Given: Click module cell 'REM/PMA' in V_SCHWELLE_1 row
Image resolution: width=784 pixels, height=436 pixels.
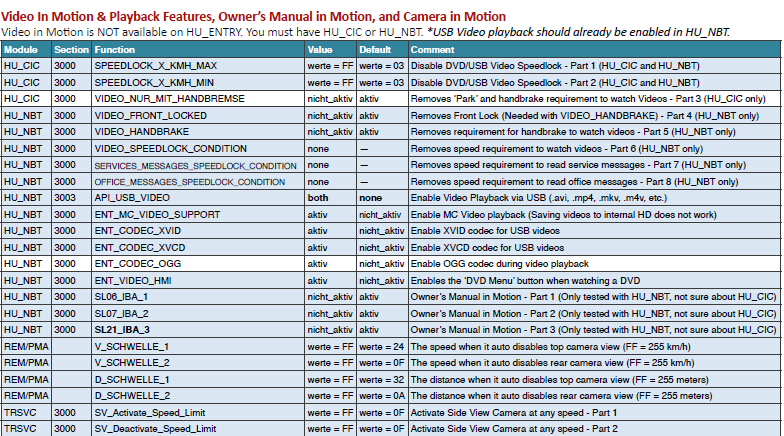Looking at the screenshot, I should tap(26, 346).
